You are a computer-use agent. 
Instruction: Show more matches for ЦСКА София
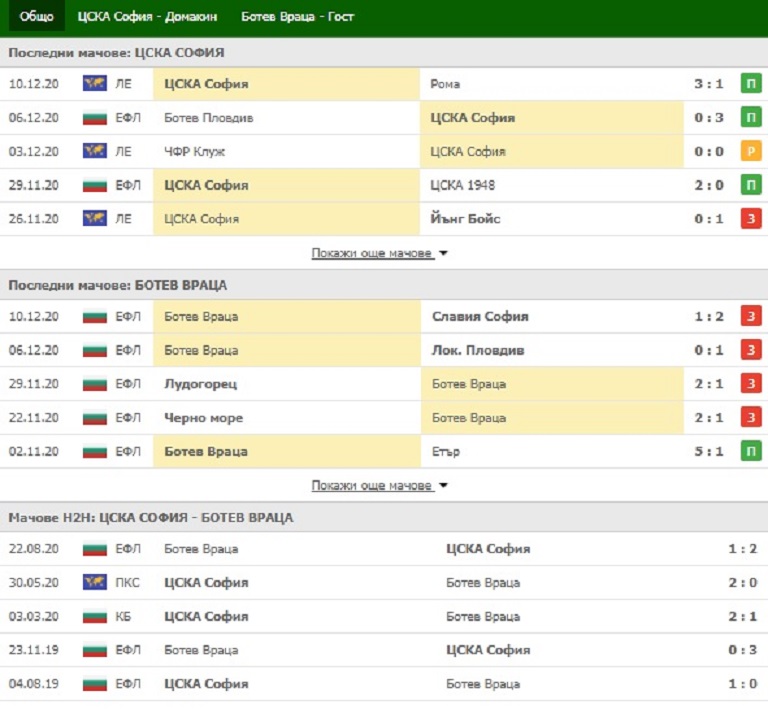[x=372, y=253]
